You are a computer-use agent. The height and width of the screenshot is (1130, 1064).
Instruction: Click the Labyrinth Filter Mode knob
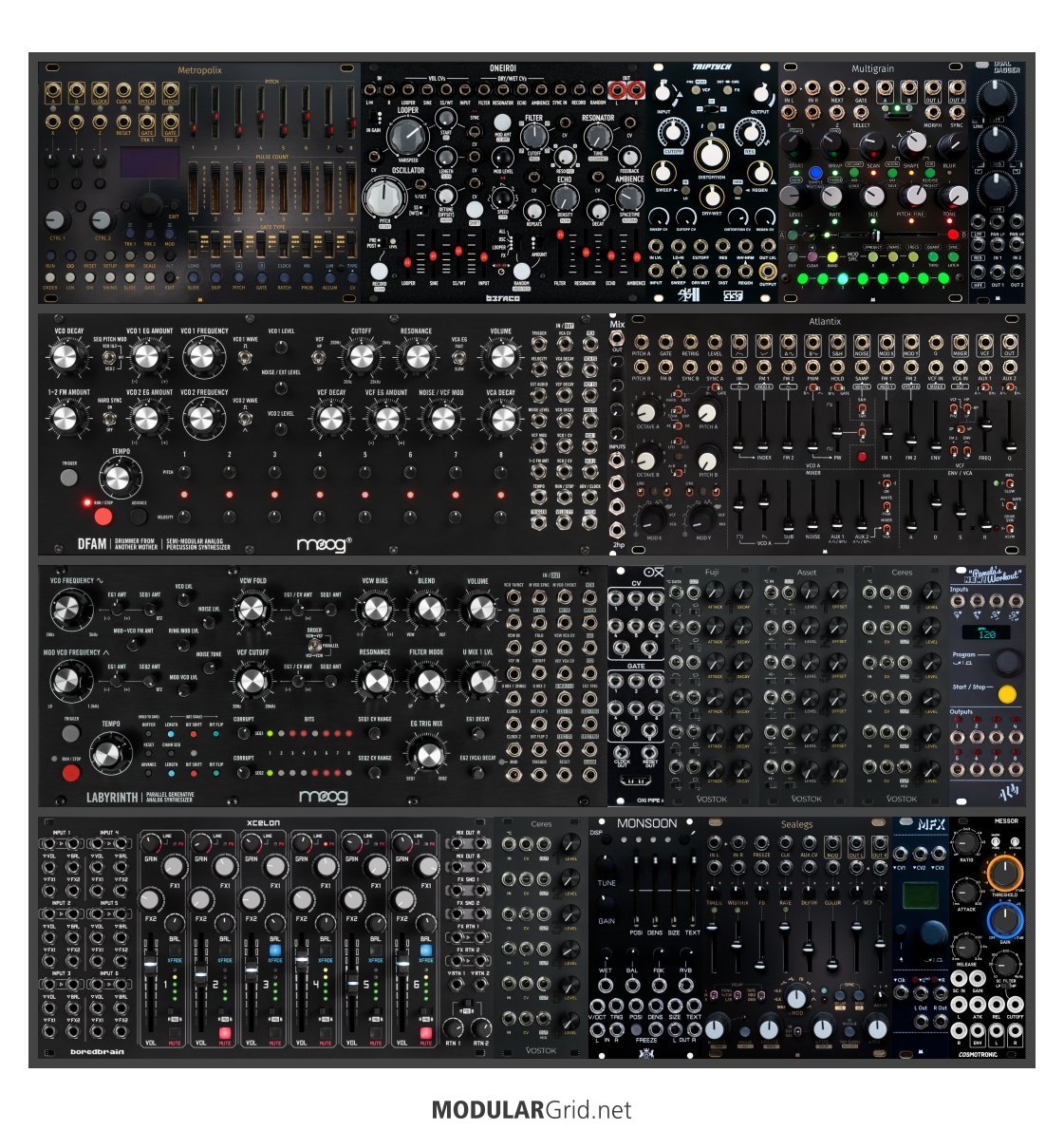coord(428,682)
